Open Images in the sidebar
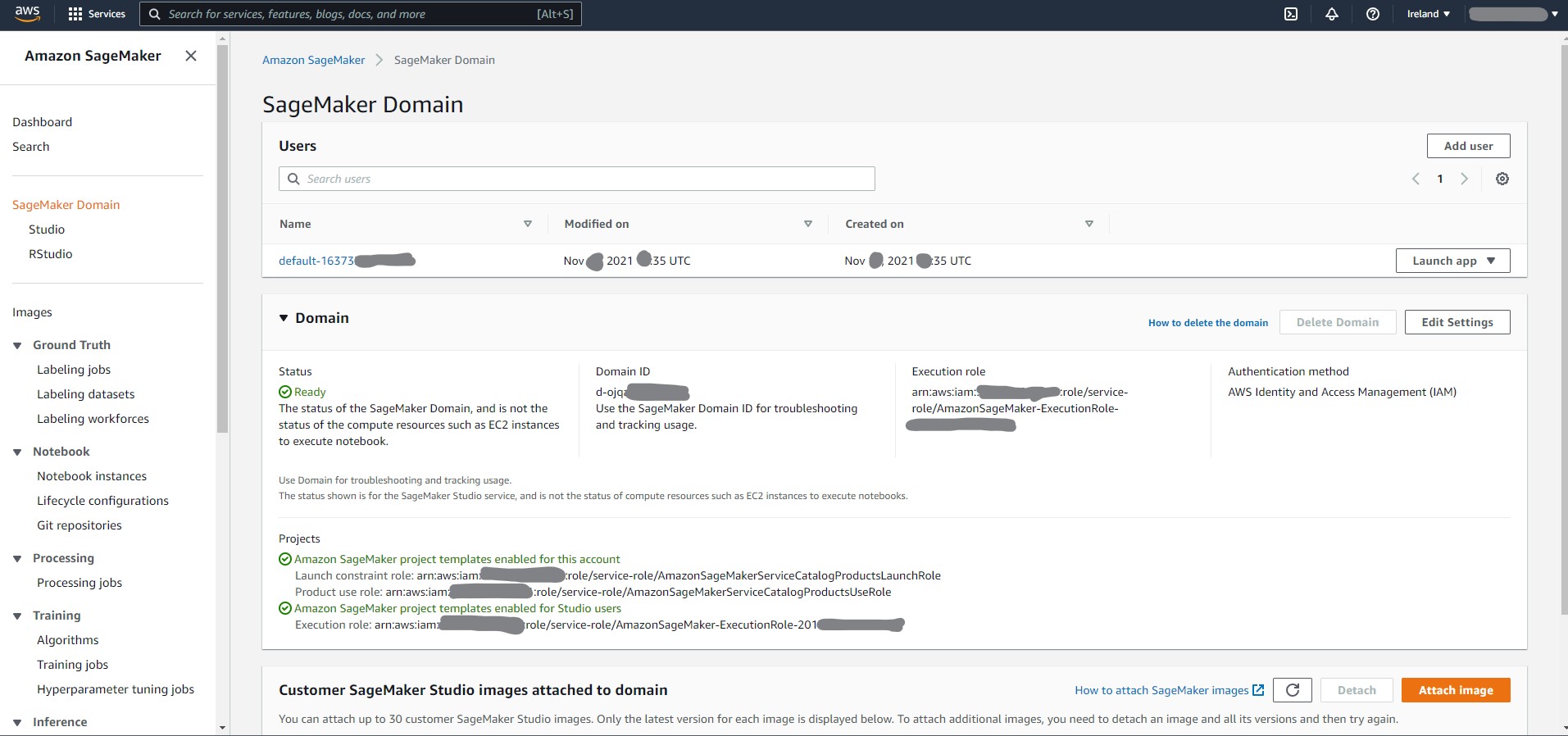 click(32, 312)
